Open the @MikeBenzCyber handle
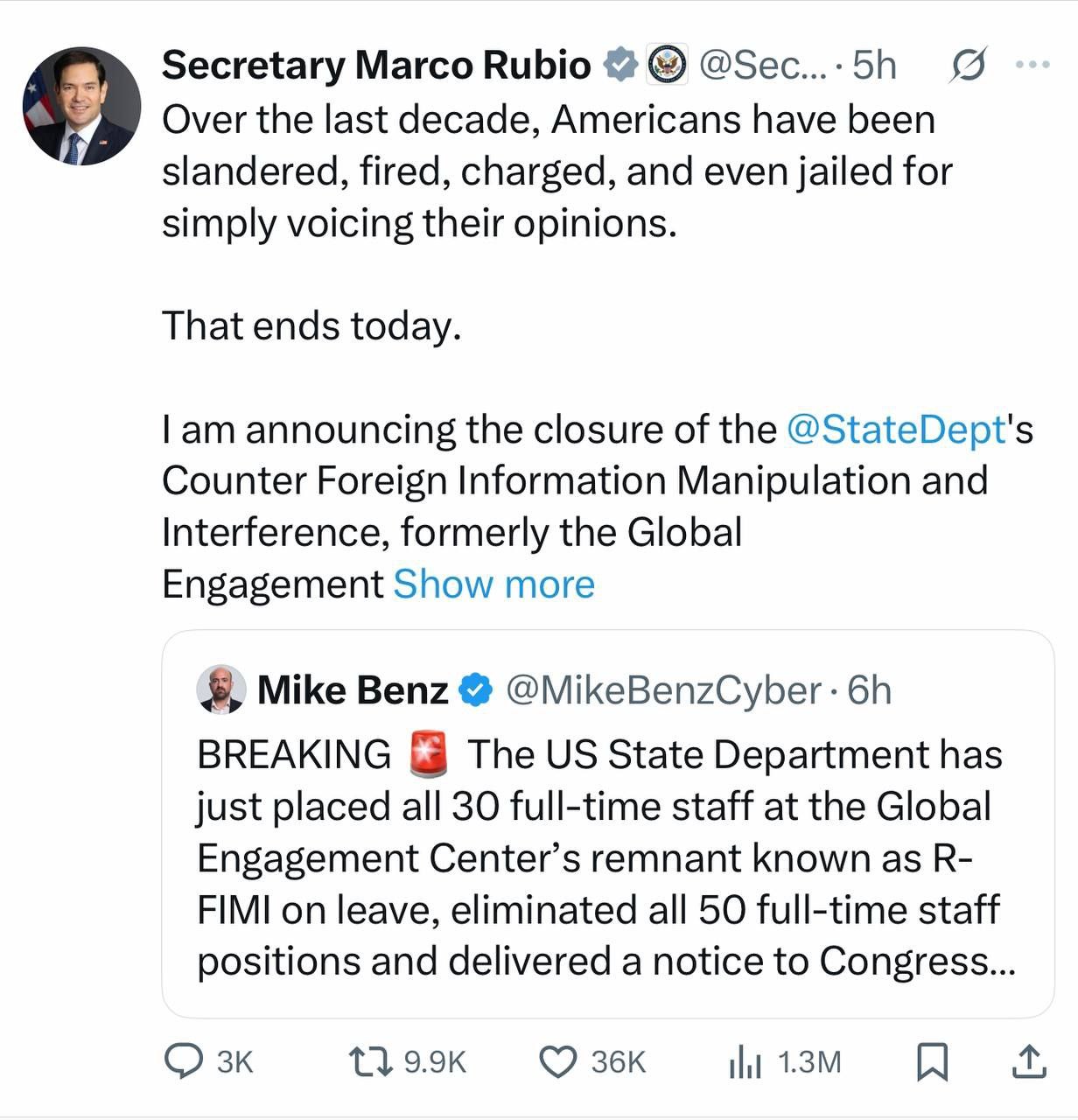 (663, 690)
